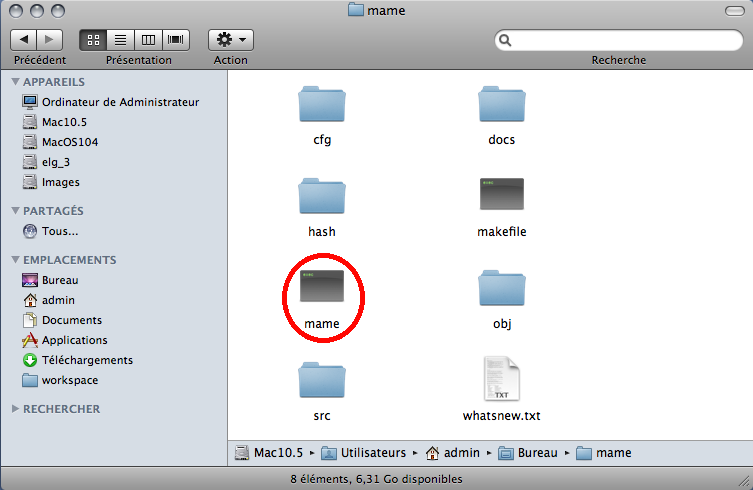This screenshot has height=490, width=753.
Task: Open the admin home folder in sidebar
Action: [x=49, y=300]
